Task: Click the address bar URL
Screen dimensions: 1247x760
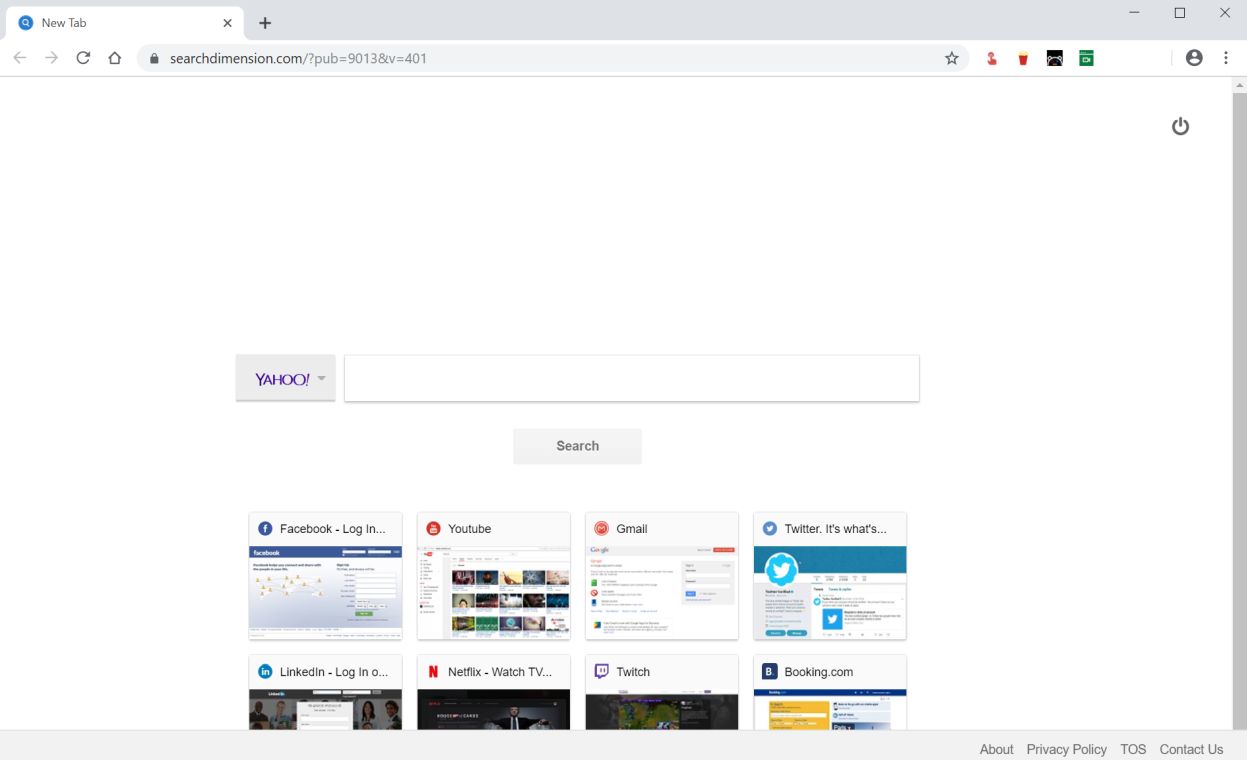Action: click(298, 58)
